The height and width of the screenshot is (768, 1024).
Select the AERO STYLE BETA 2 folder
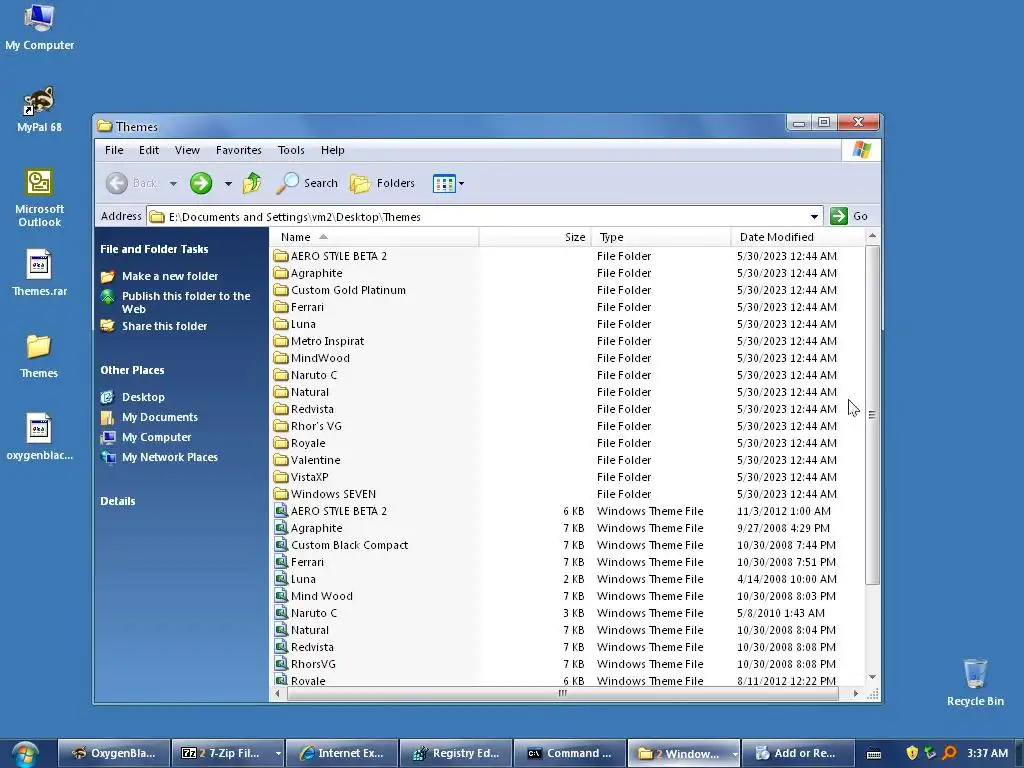click(330, 256)
